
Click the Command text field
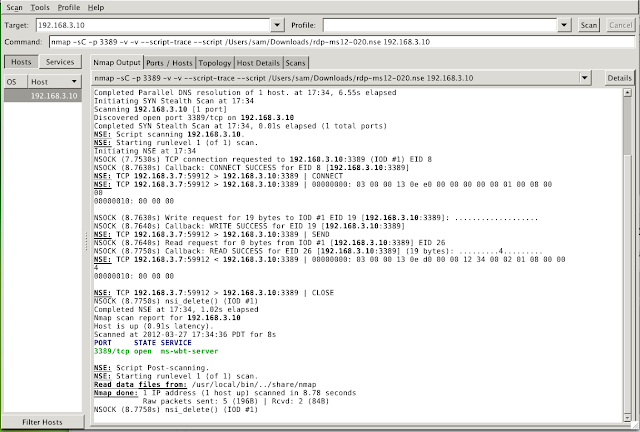click(342, 42)
